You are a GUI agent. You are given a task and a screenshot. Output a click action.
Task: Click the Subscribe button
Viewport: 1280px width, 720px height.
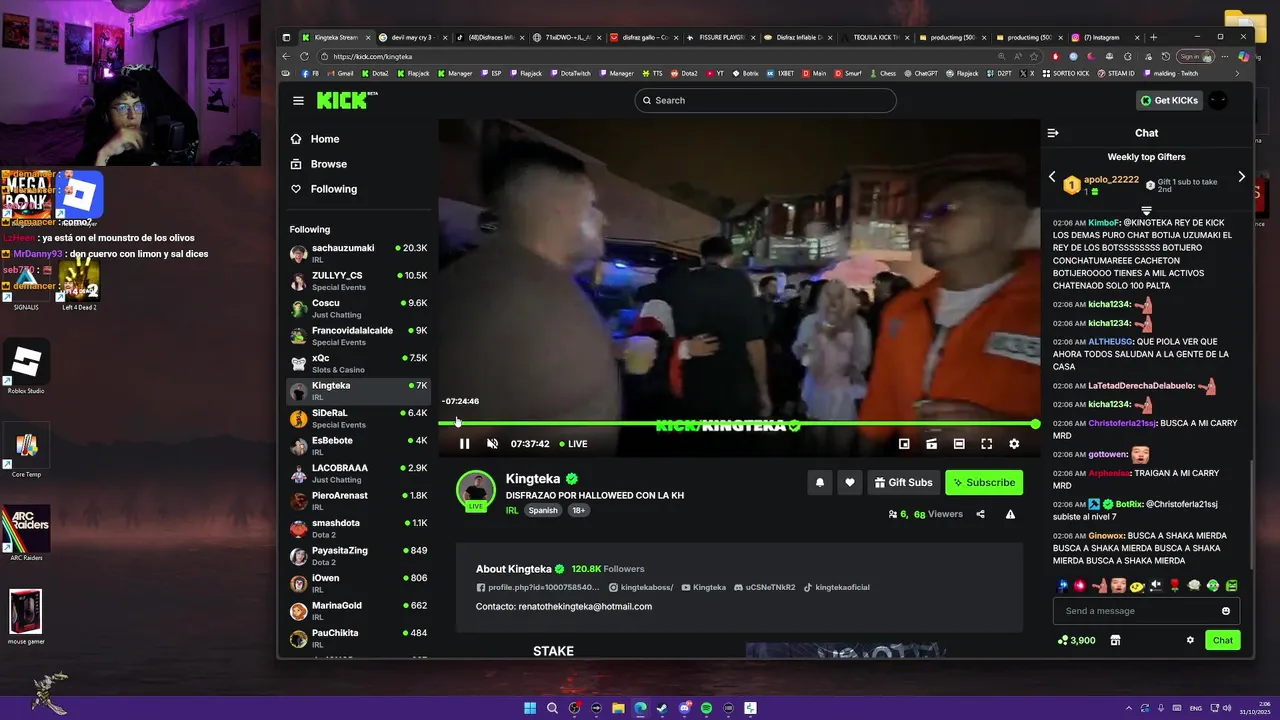[x=984, y=483]
